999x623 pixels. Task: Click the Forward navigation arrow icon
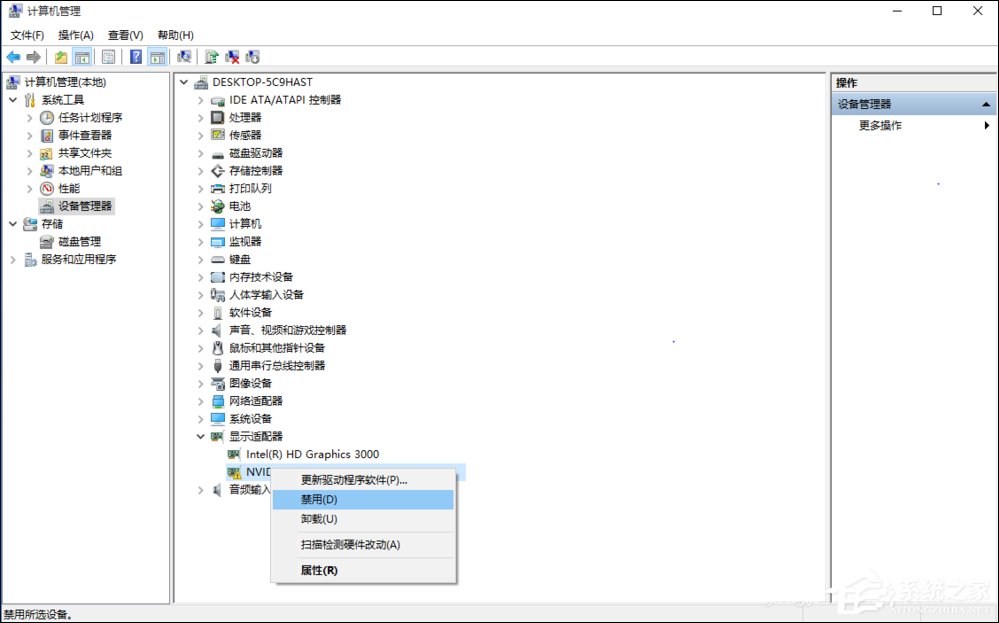(33, 57)
